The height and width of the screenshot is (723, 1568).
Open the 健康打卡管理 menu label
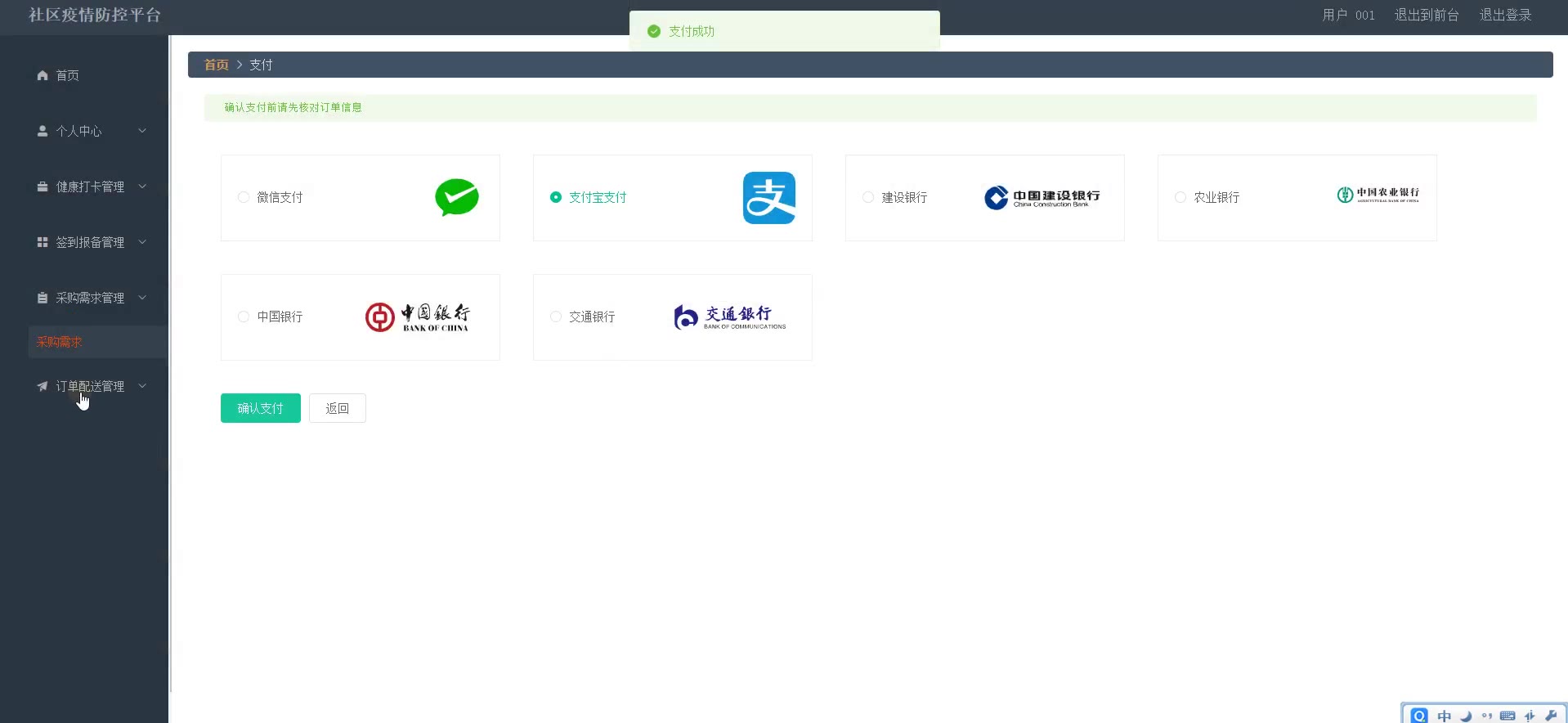(90, 186)
